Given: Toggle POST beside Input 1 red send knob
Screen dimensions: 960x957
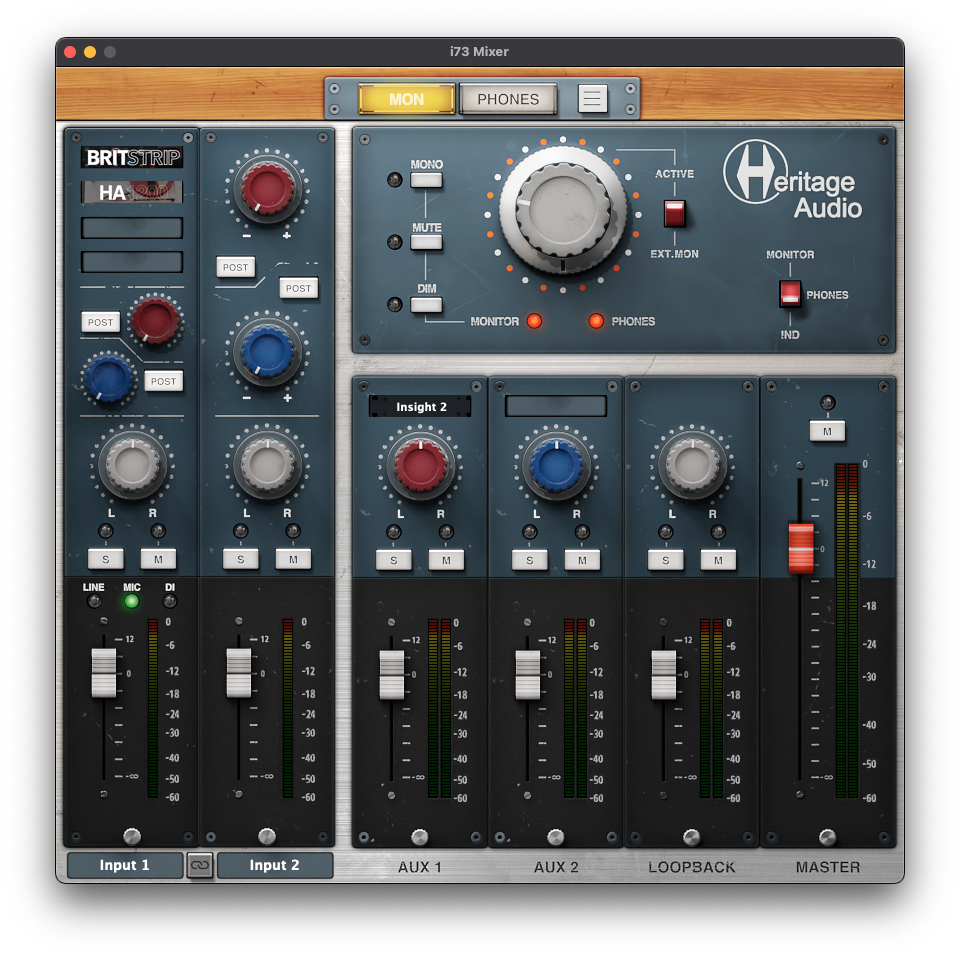Looking at the screenshot, I should point(100,322).
